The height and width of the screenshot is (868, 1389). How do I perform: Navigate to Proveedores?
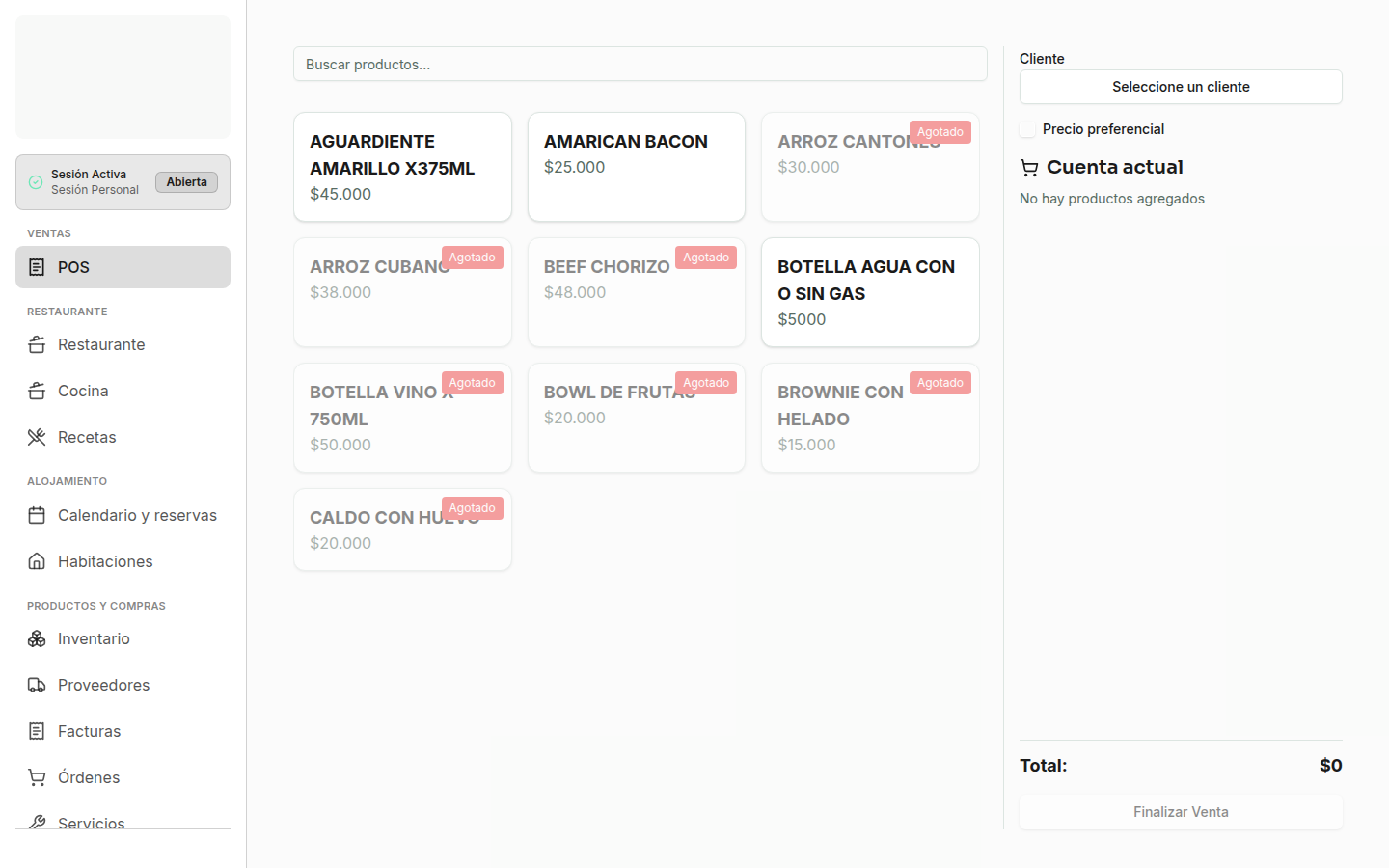click(x=123, y=685)
